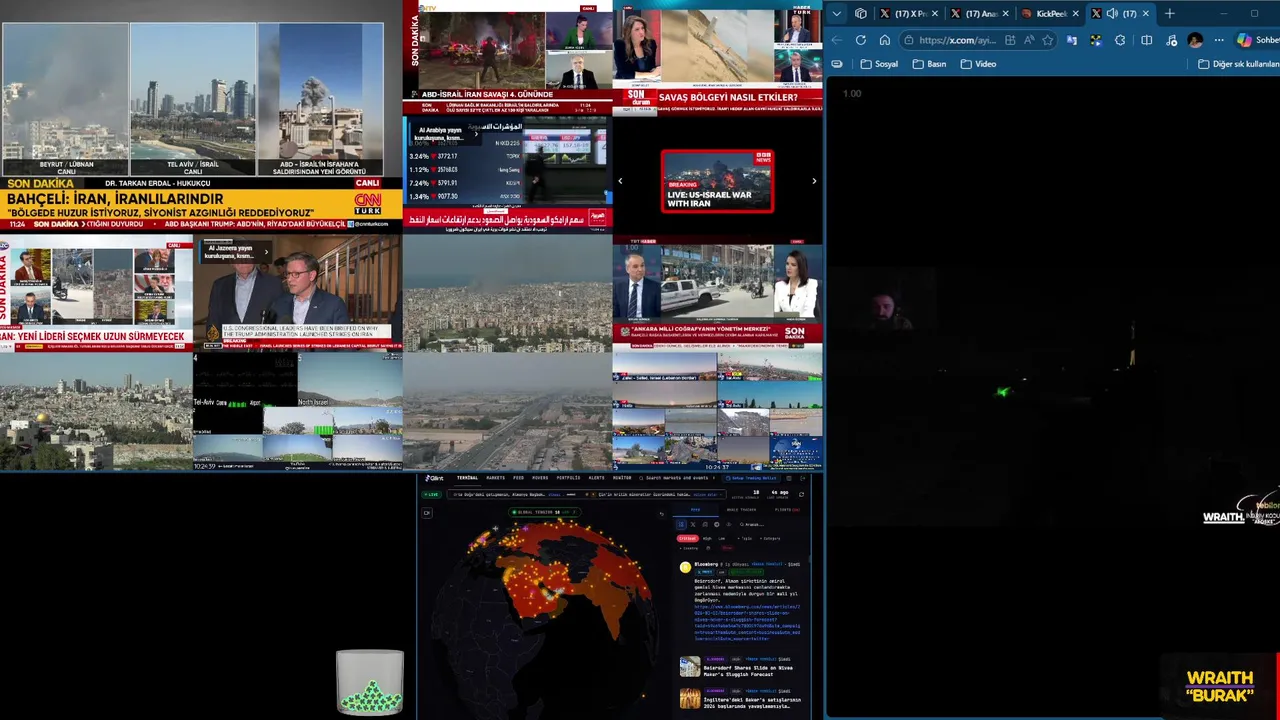Open the 'Diğer sık kullanılanlar' folder
Image resolution: width=1280 pixels, height=720 pixels.
pyautogui.click(x=1238, y=64)
